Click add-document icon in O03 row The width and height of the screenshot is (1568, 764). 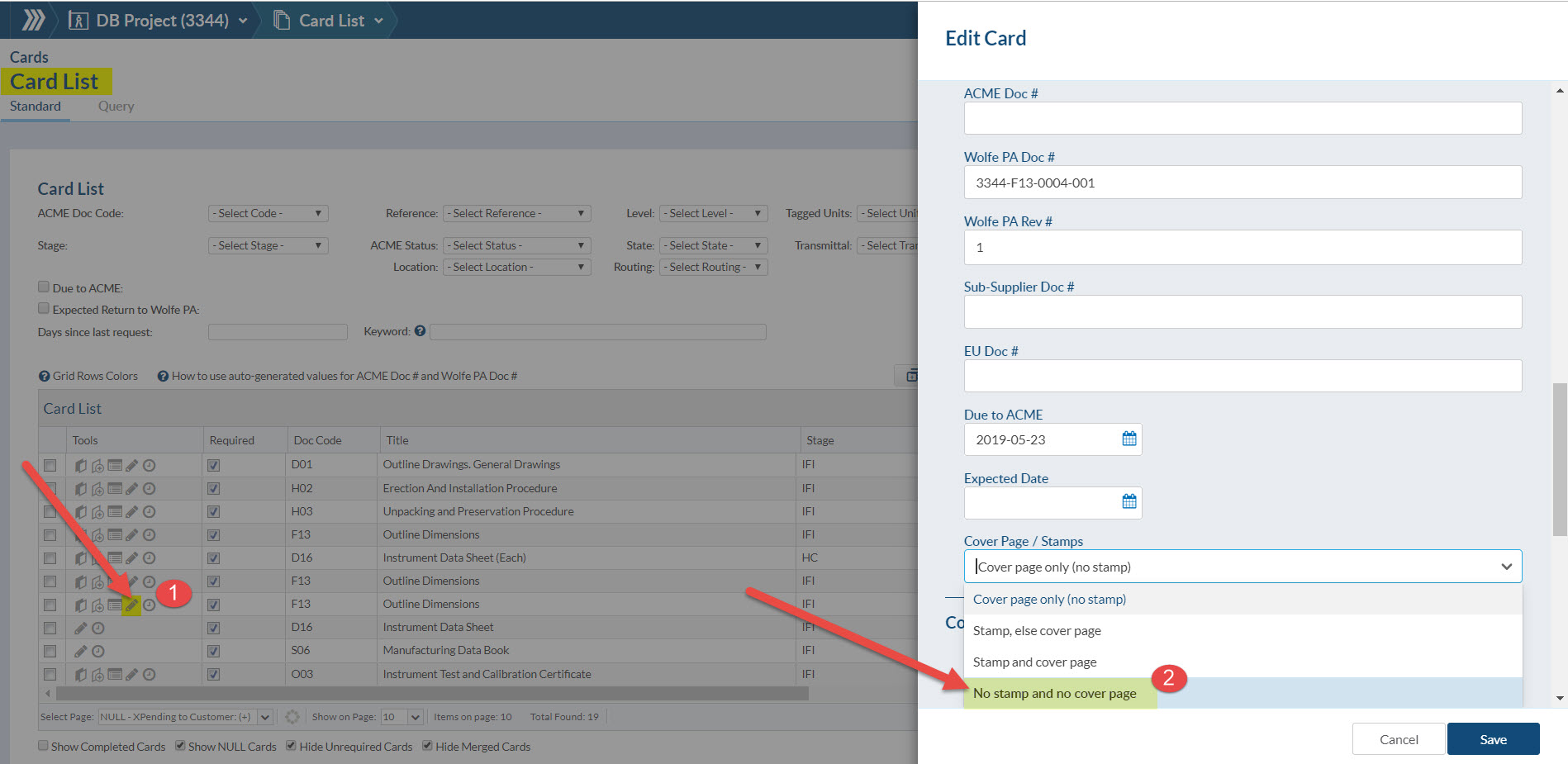coord(97,674)
